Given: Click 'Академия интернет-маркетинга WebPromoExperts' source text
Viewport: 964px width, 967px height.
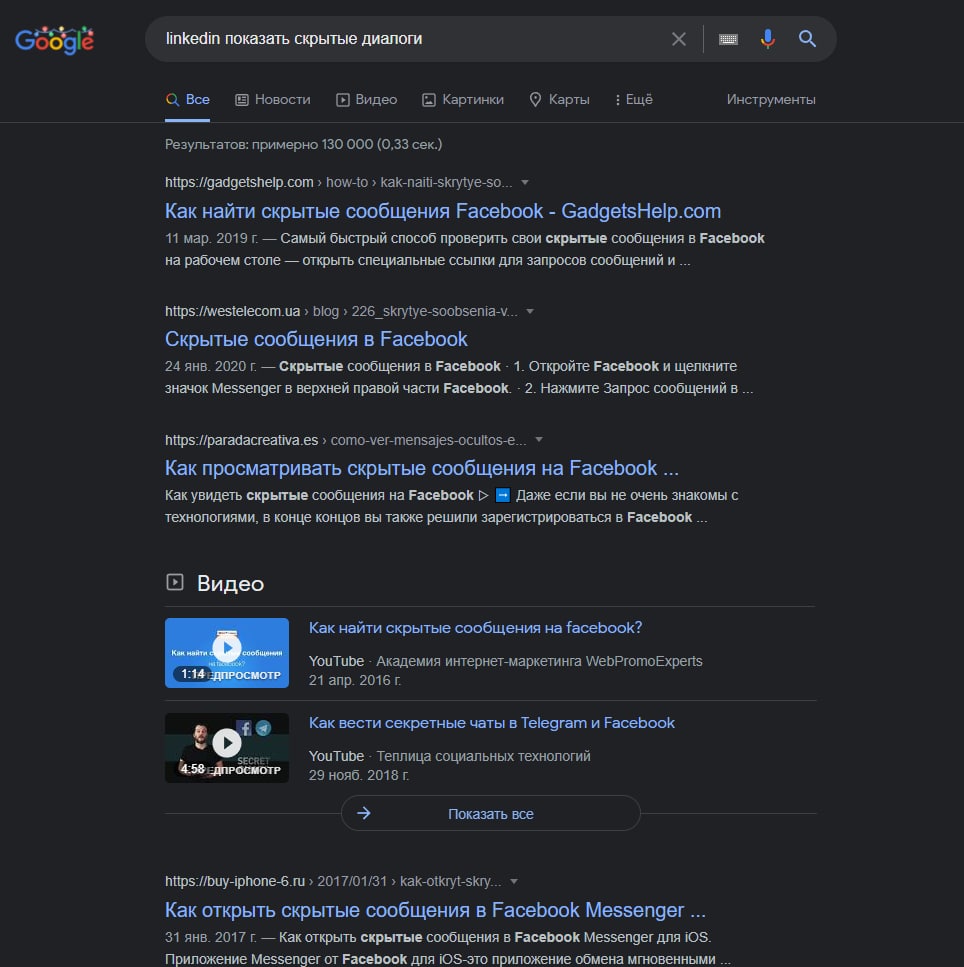Looking at the screenshot, I should [539, 661].
